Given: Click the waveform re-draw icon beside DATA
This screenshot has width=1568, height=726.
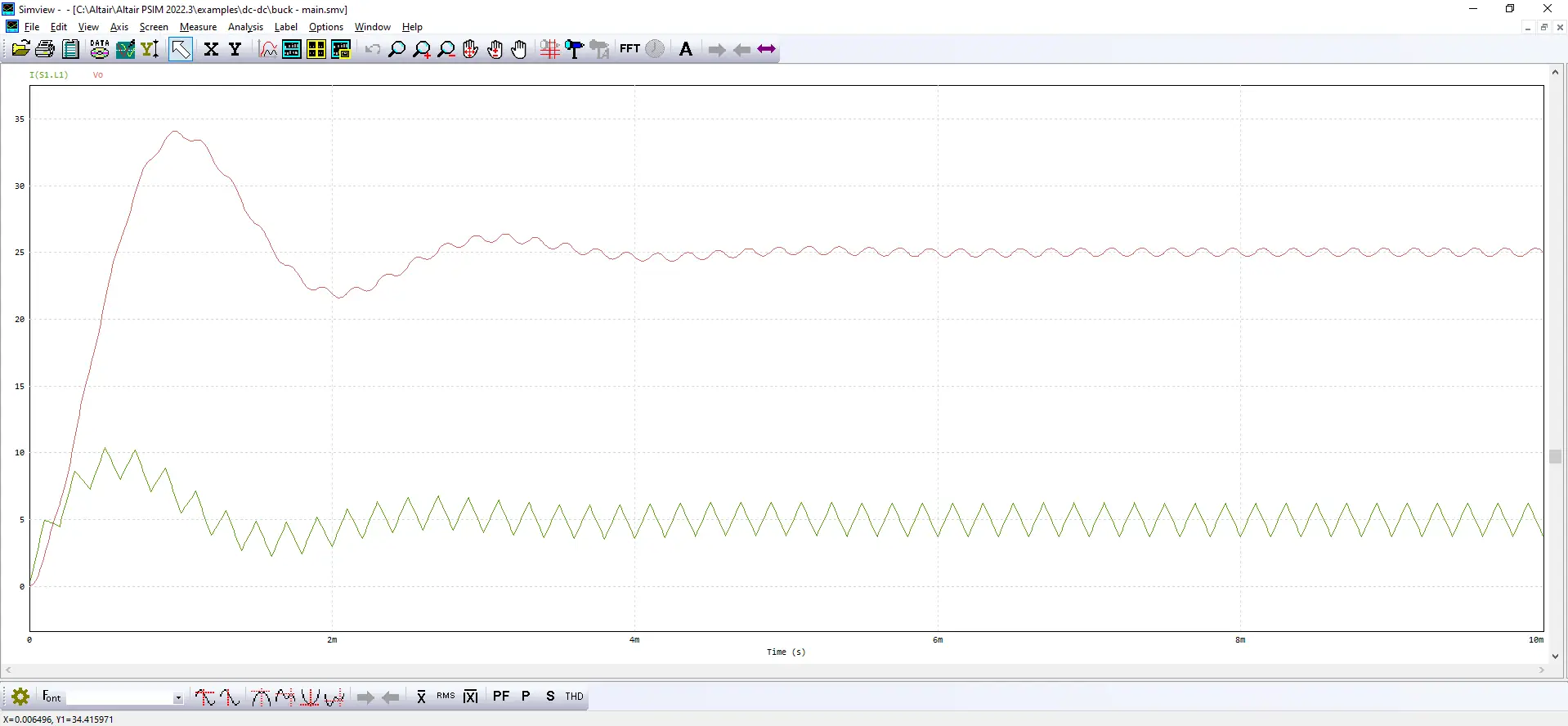Looking at the screenshot, I should [125, 50].
